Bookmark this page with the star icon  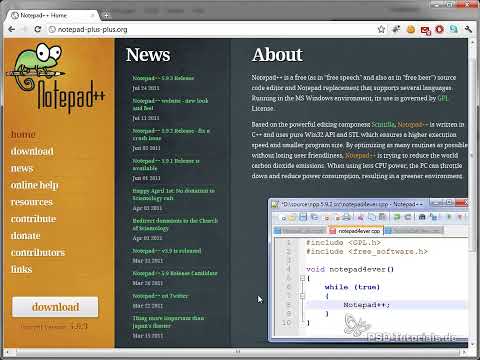point(381,29)
